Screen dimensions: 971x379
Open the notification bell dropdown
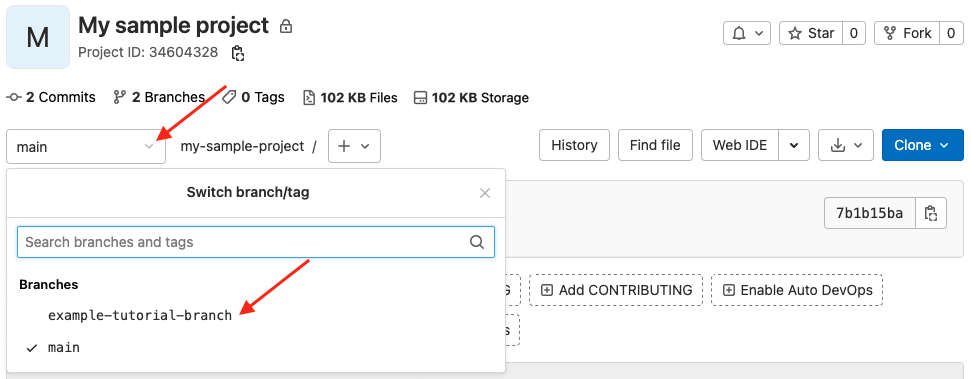[747, 33]
